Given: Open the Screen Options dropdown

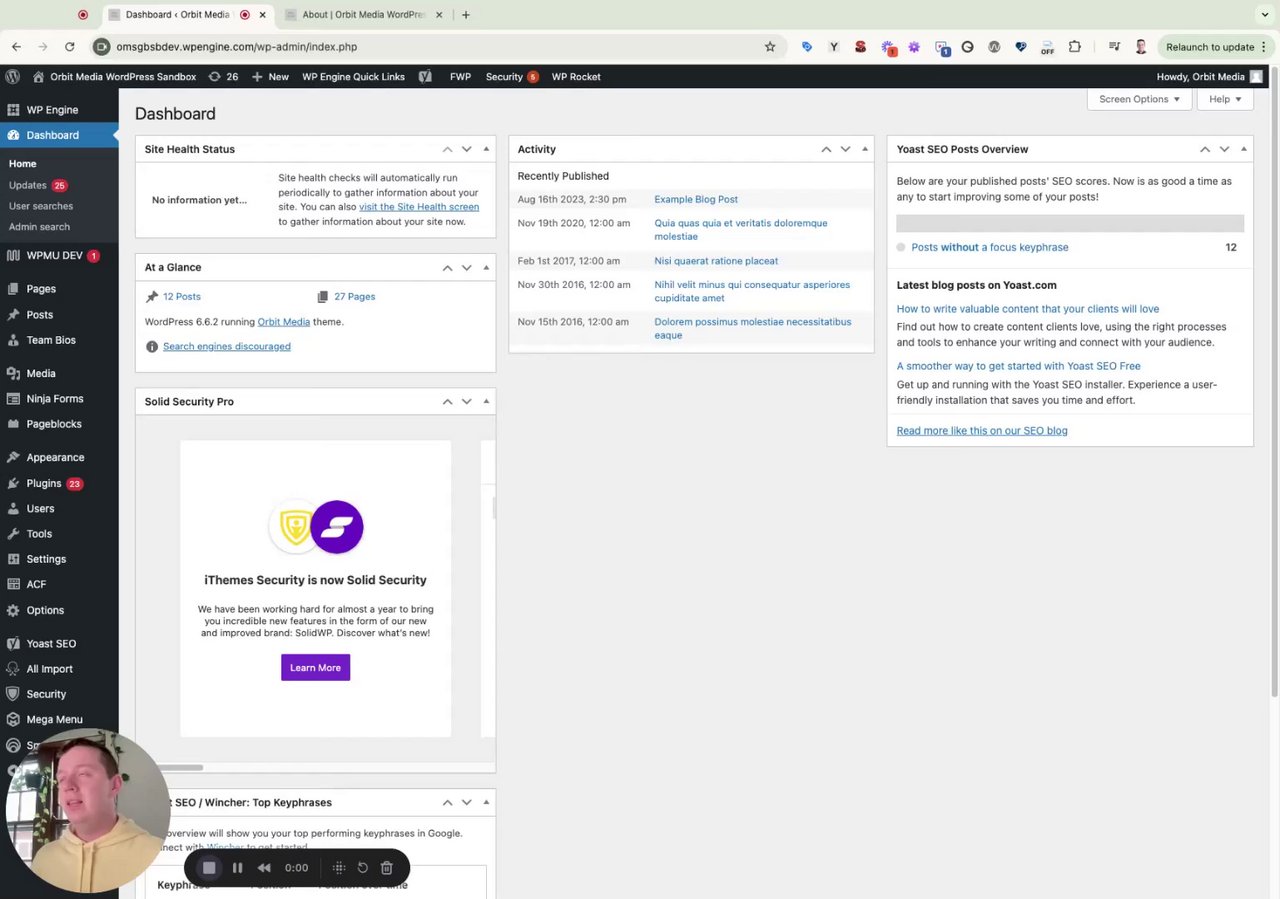Looking at the screenshot, I should (x=1139, y=99).
